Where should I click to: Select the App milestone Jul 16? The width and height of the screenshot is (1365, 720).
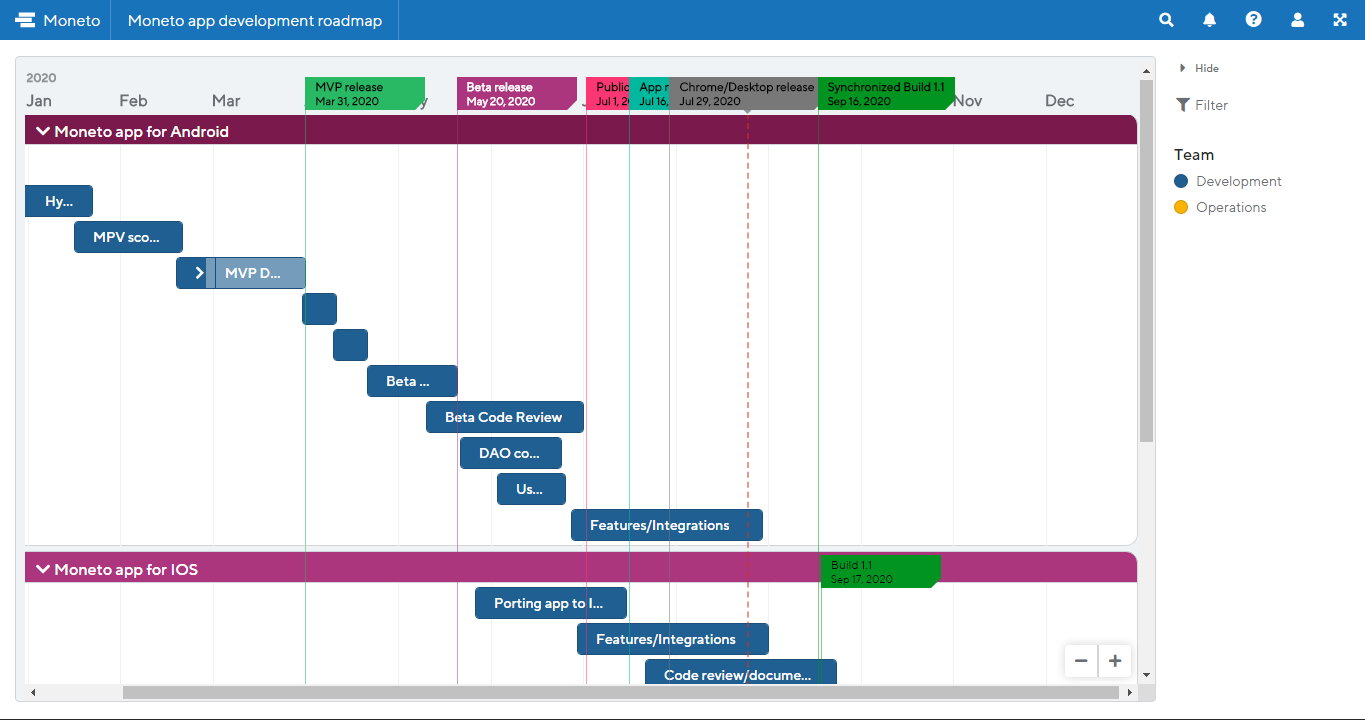coord(650,94)
